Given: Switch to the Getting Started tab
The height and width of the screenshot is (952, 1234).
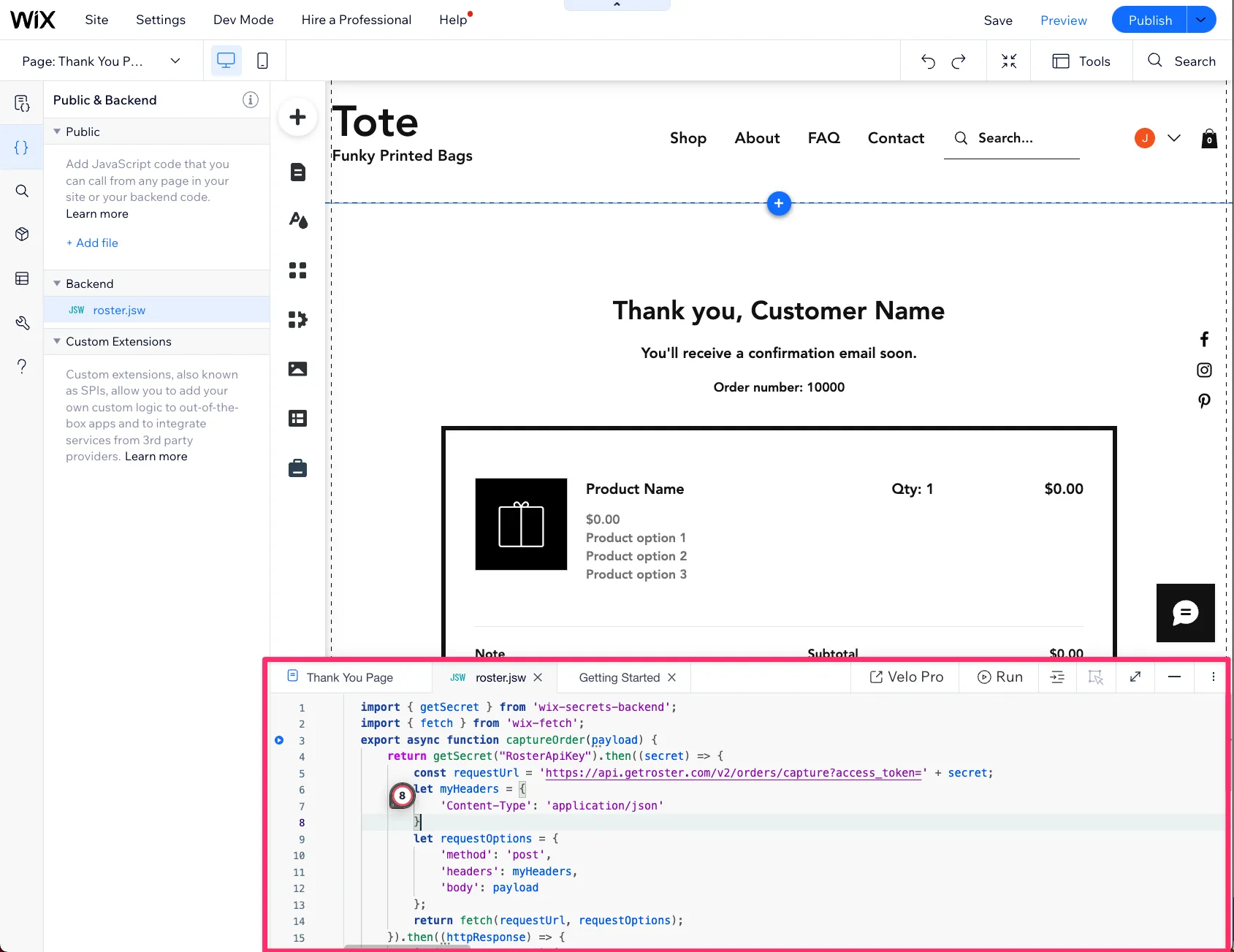Looking at the screenshot, I should click(x=619, y=677).
